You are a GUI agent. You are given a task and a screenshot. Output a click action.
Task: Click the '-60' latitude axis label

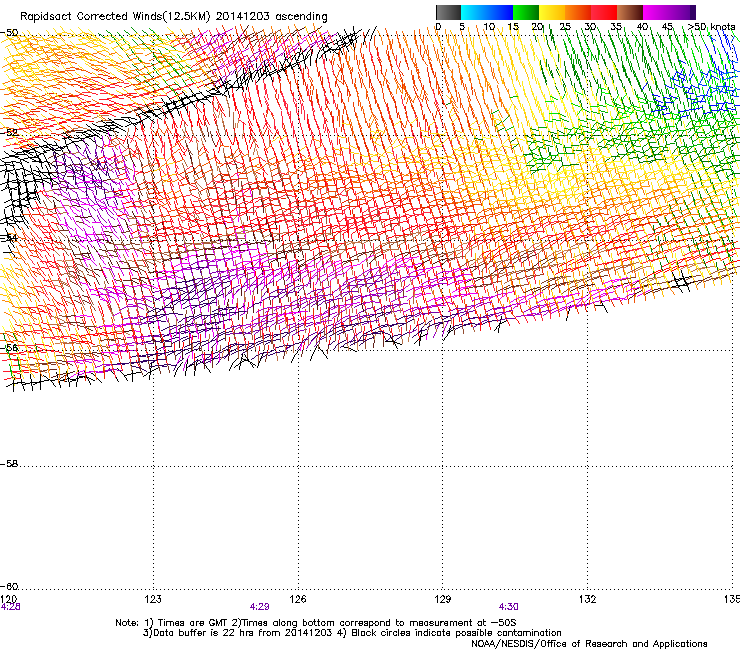coord(9,587)
